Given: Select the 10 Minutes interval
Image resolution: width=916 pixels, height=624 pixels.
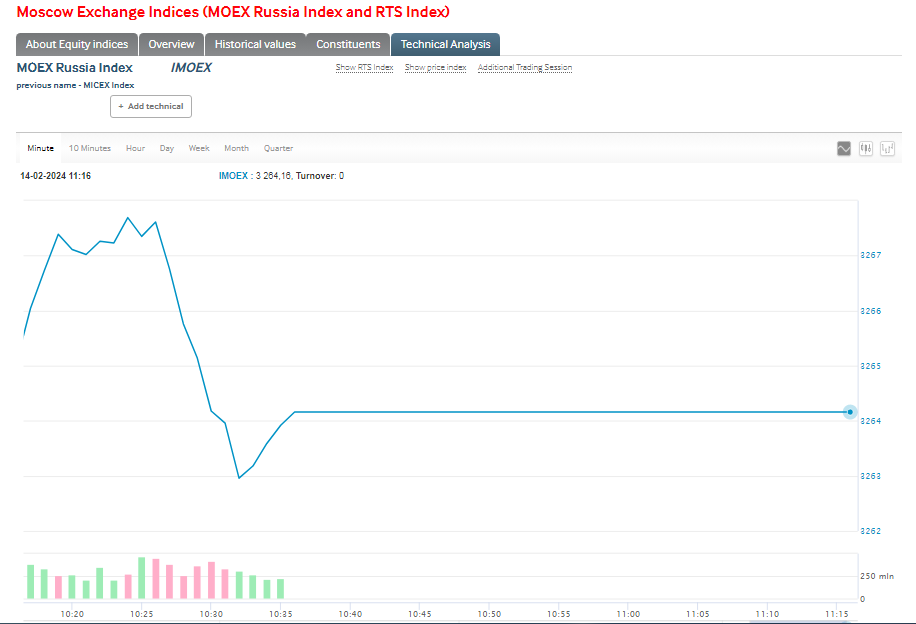Looking at the screenshot, I should 90,148.
